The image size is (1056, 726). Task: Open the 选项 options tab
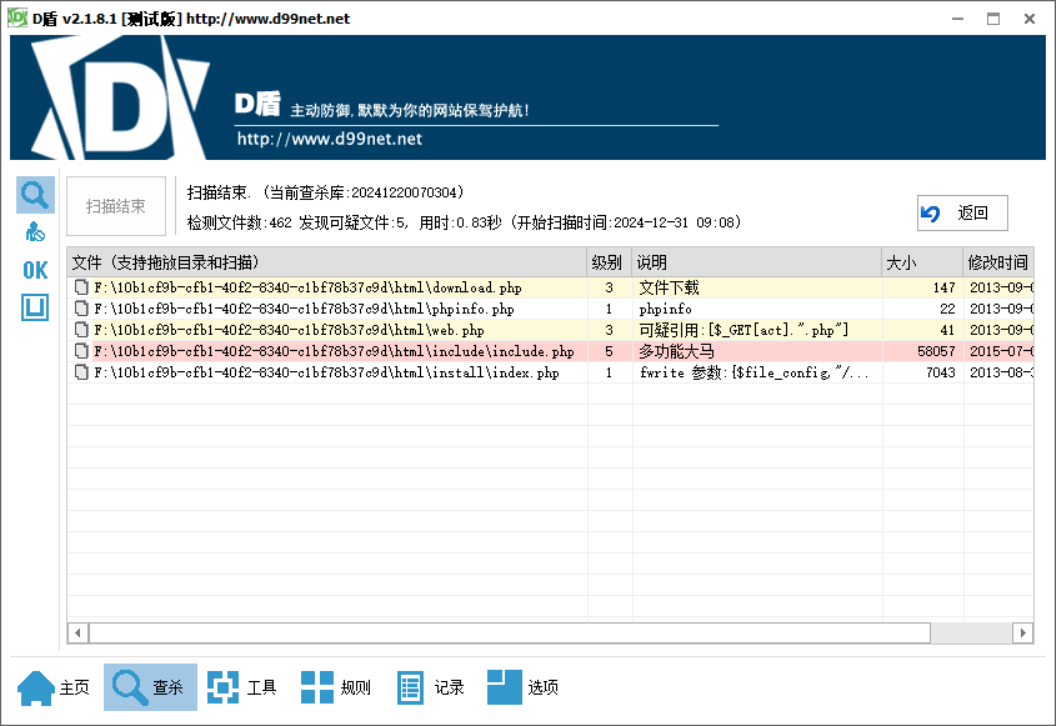[x=524, y=688]
